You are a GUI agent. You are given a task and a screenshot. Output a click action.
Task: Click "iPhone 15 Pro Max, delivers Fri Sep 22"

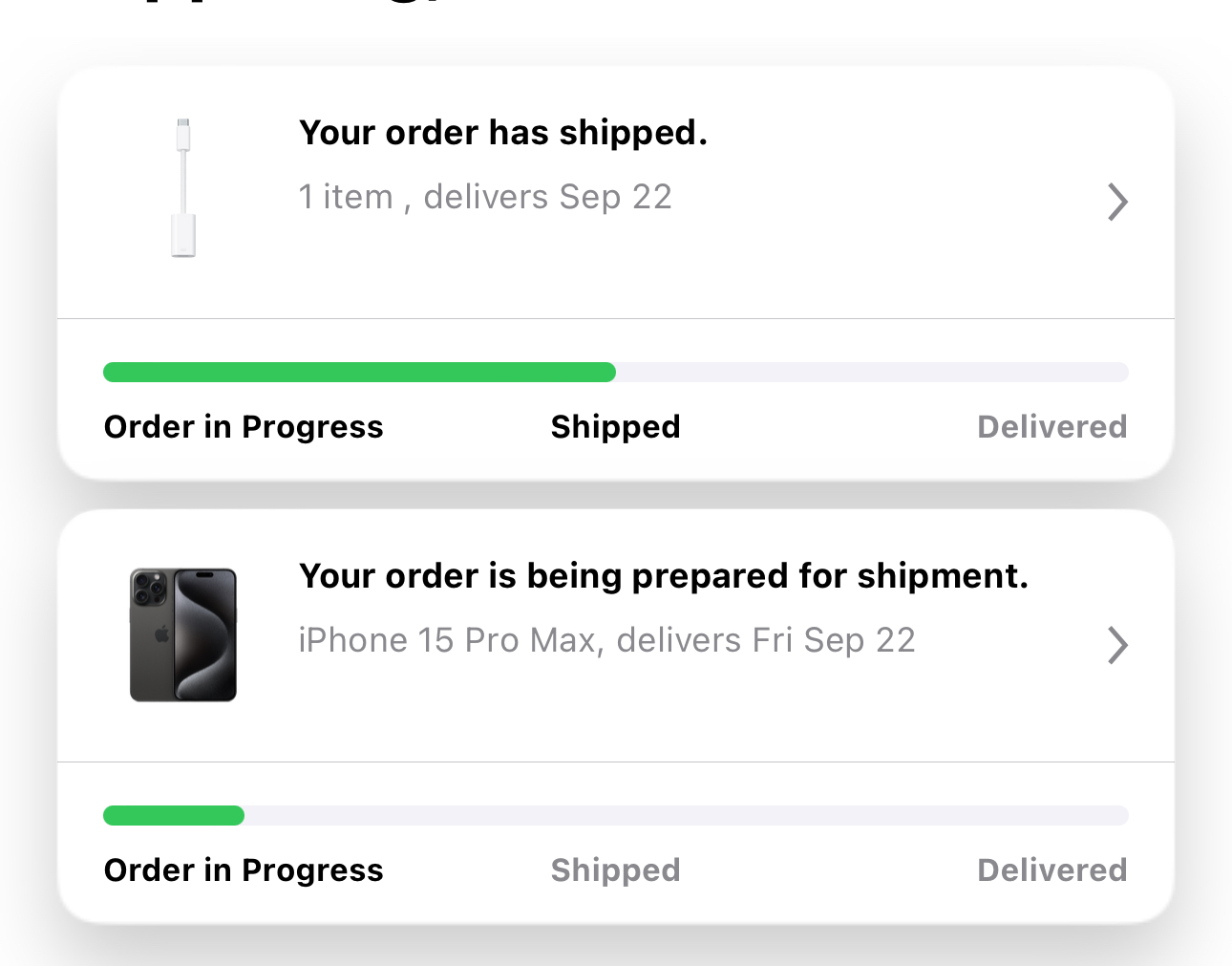(606, 640)
